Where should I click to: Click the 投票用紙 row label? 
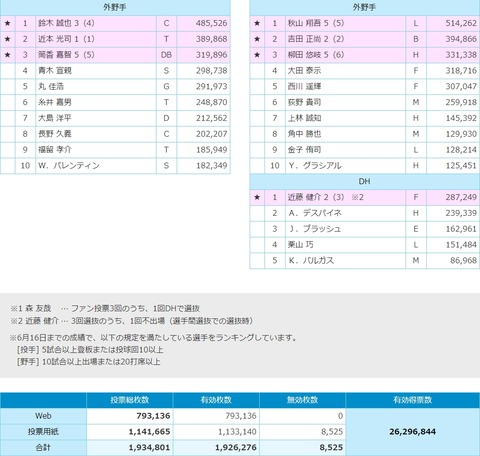pyautogui.click(x=43, y=432)
